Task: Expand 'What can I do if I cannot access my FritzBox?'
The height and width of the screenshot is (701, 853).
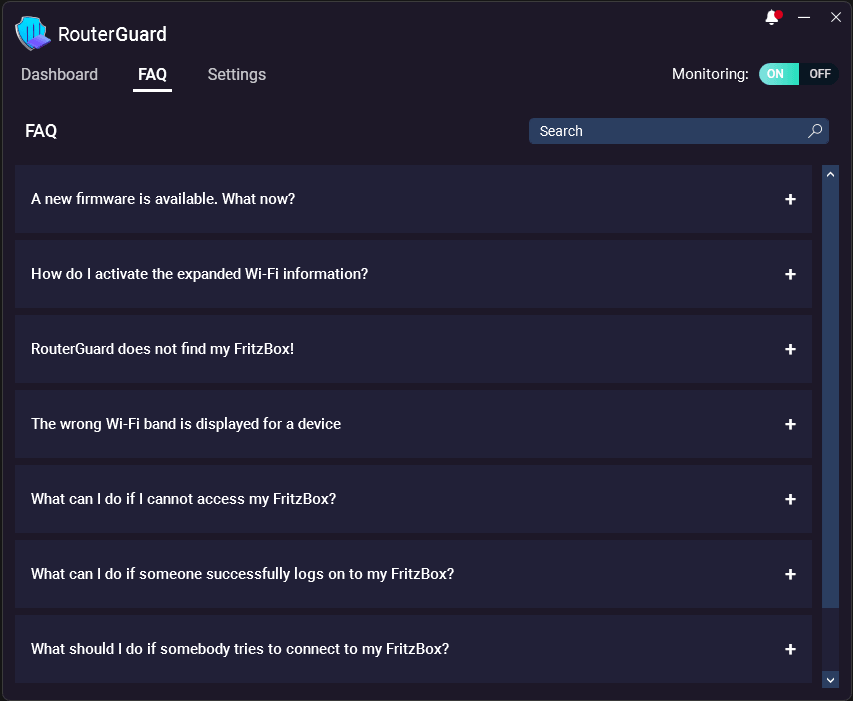Action: point(789,499)
